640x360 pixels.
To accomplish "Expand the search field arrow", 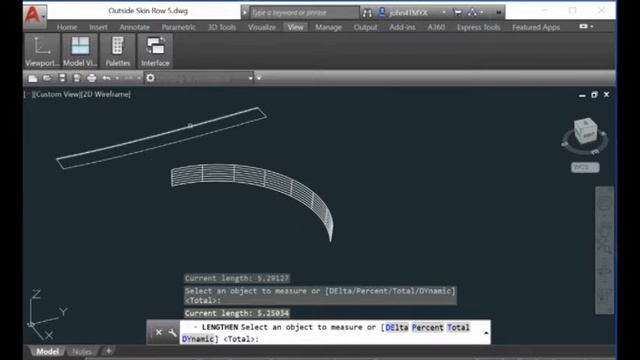I will 245,13.
